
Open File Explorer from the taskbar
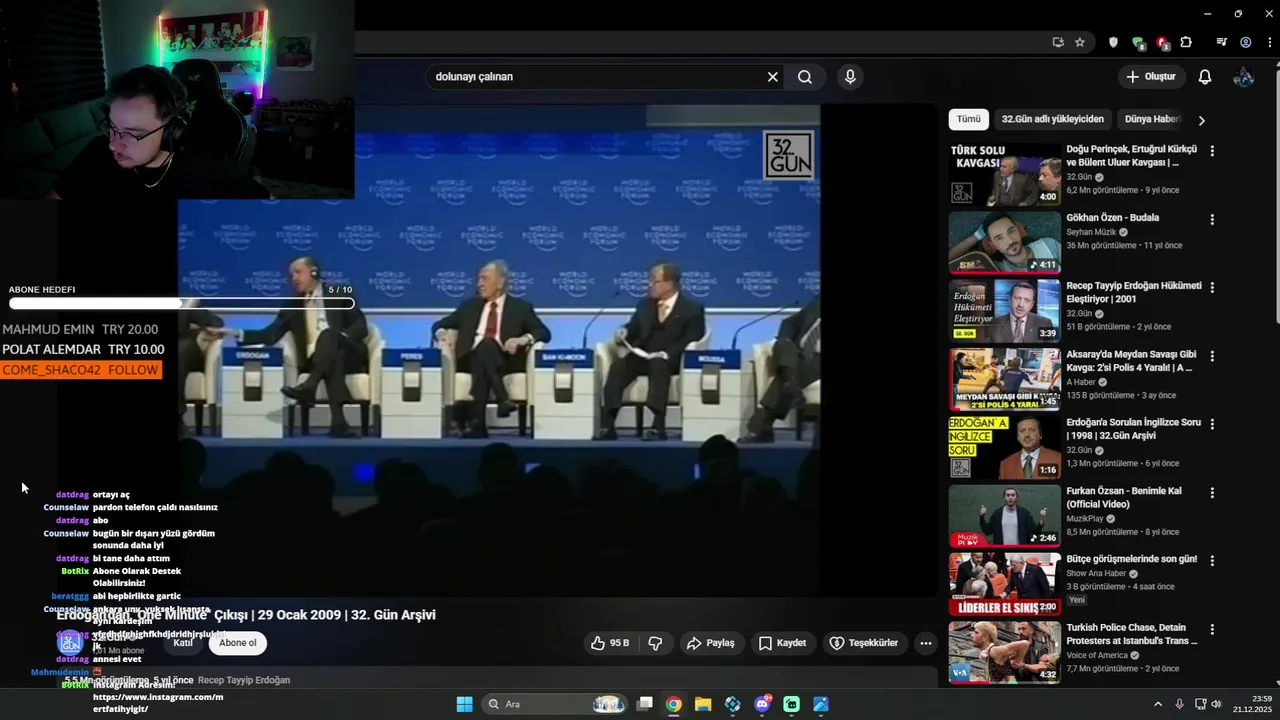pos(703,704)
